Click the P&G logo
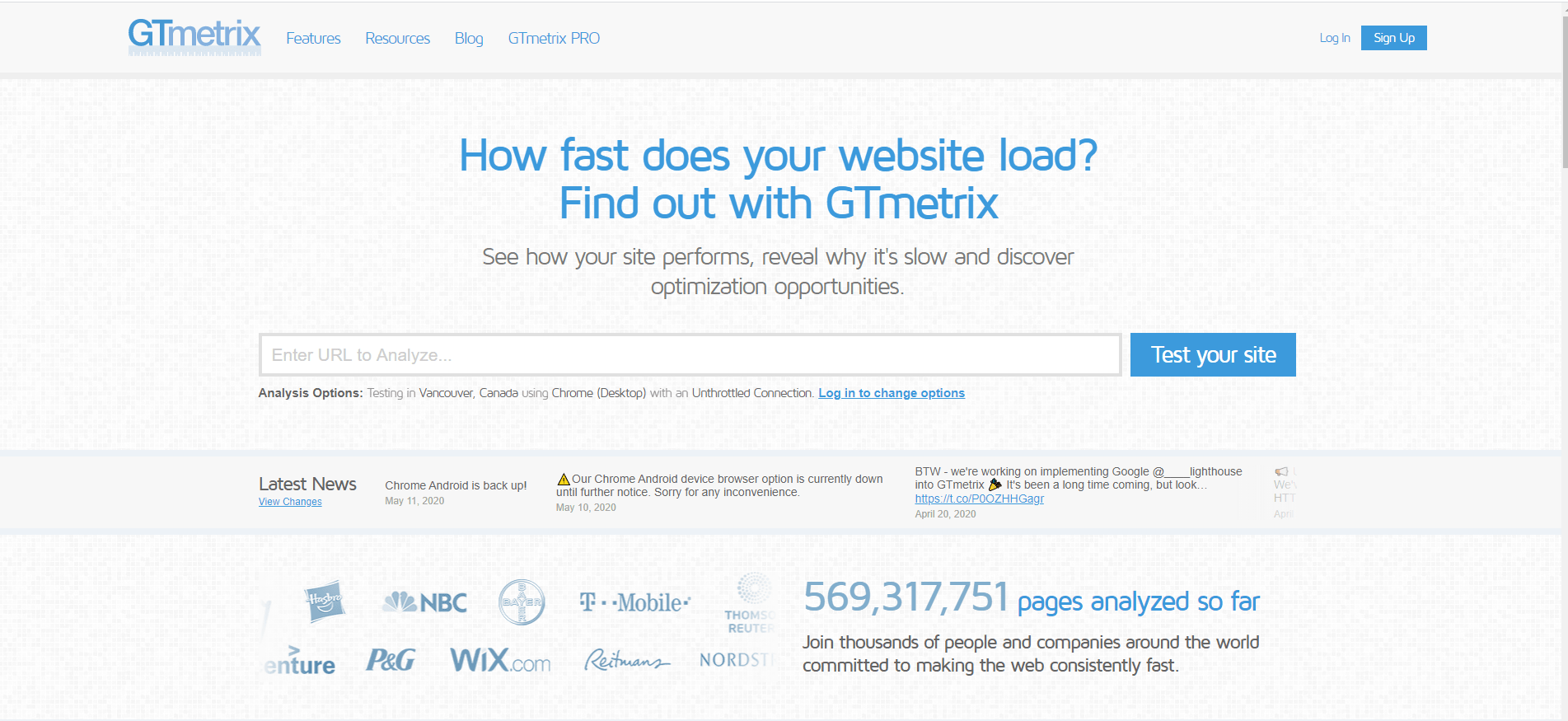The image size is (1568, 721). [x=391, y=660]
